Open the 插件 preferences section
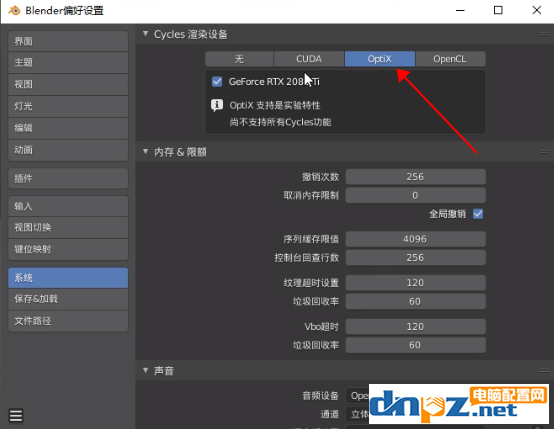Screen dimensions: 554x429 68,178
